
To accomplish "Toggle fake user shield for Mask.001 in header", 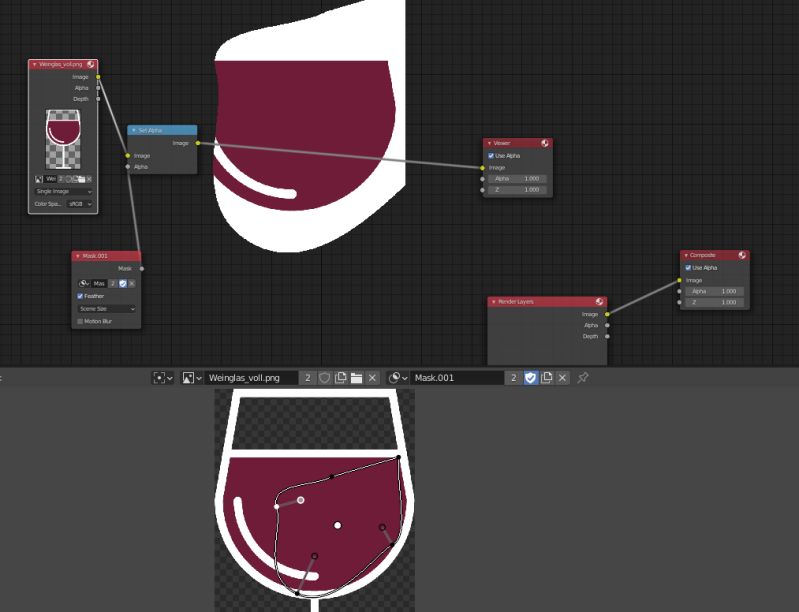I will tap(530, 378).
